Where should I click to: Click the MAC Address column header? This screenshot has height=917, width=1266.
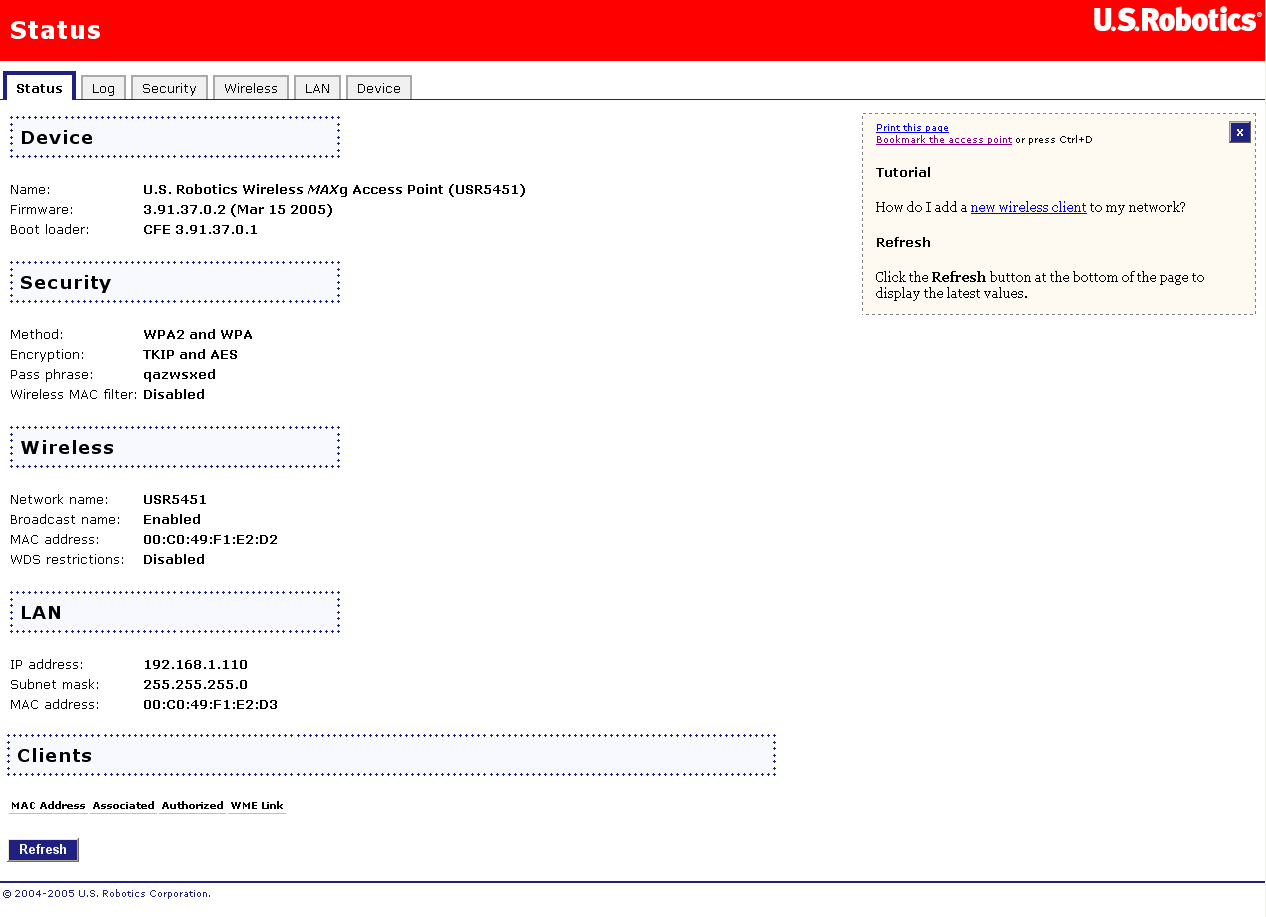point(48,806)
